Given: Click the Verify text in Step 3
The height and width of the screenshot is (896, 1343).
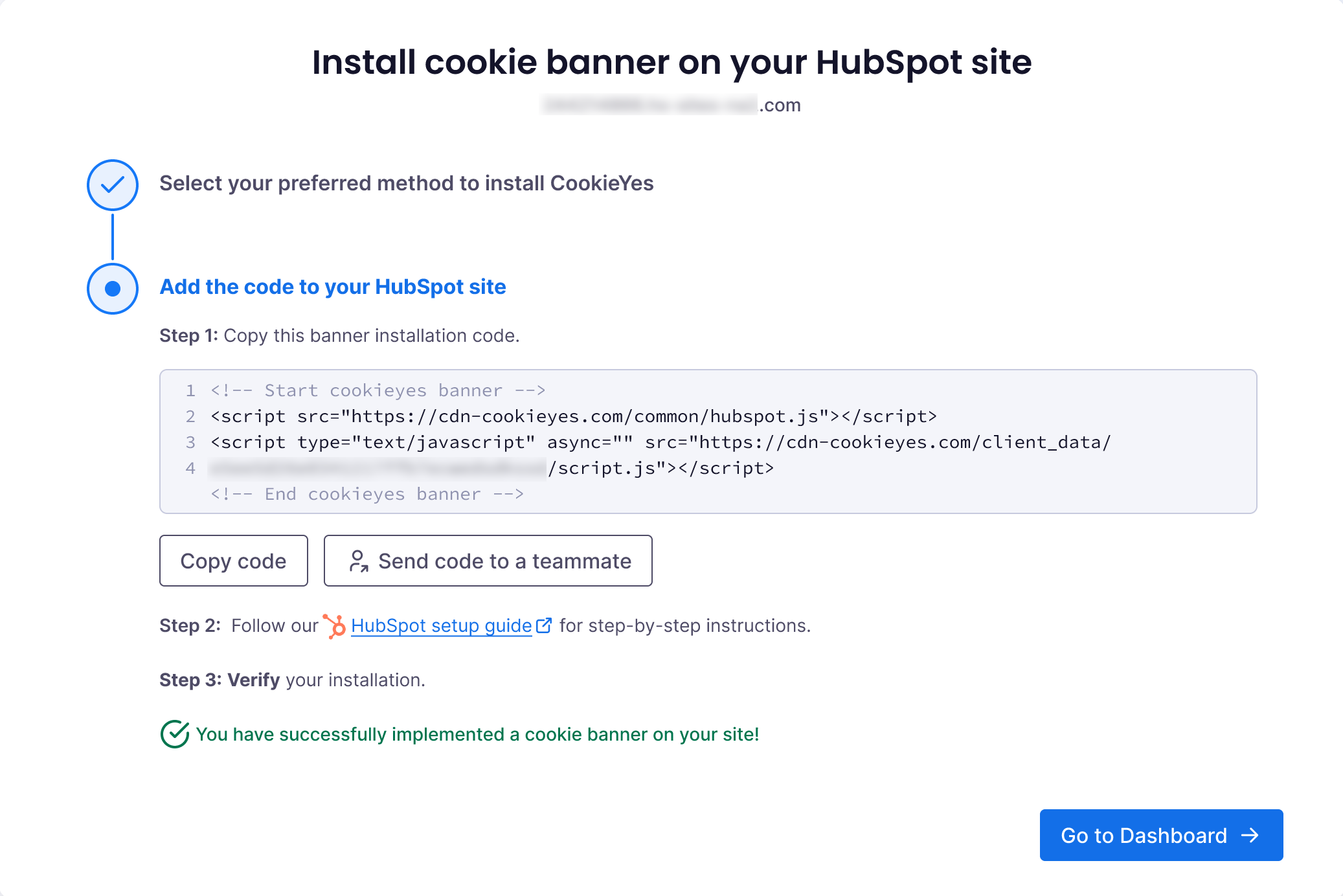Looking at the screenshot, I should click(x=254, y=680).
